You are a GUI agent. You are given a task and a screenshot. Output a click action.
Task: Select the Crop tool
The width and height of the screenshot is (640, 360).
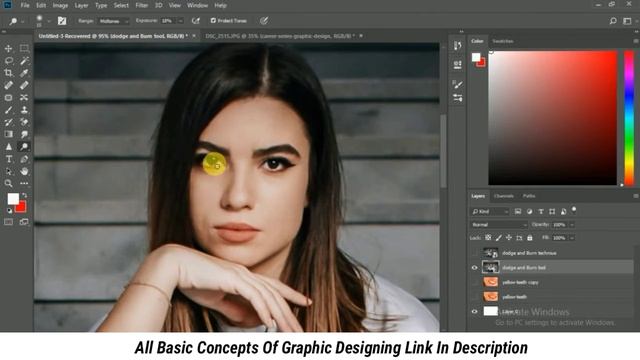coord(9,73)
